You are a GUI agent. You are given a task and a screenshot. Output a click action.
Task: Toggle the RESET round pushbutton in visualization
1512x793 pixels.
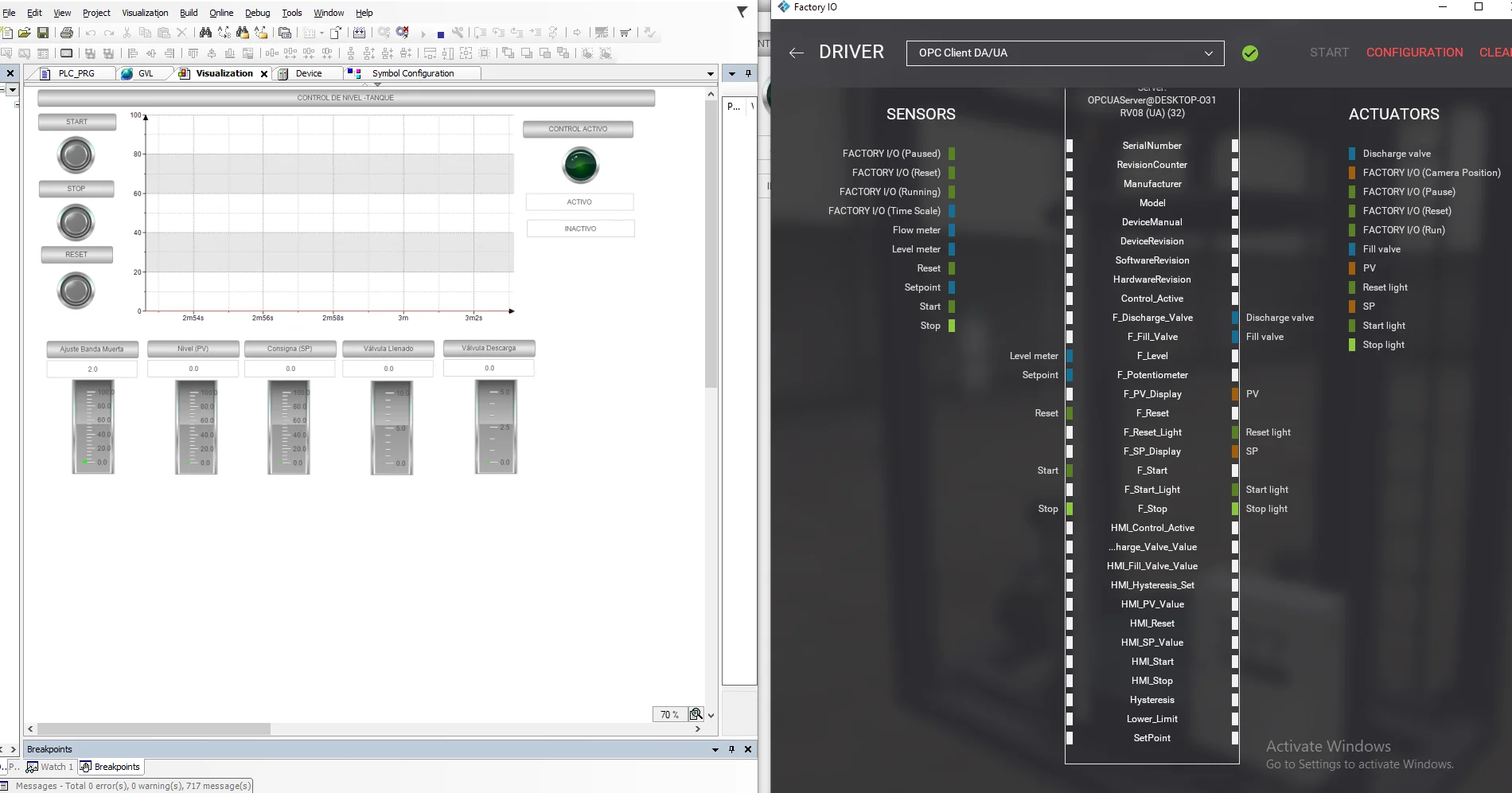[76, 290]
